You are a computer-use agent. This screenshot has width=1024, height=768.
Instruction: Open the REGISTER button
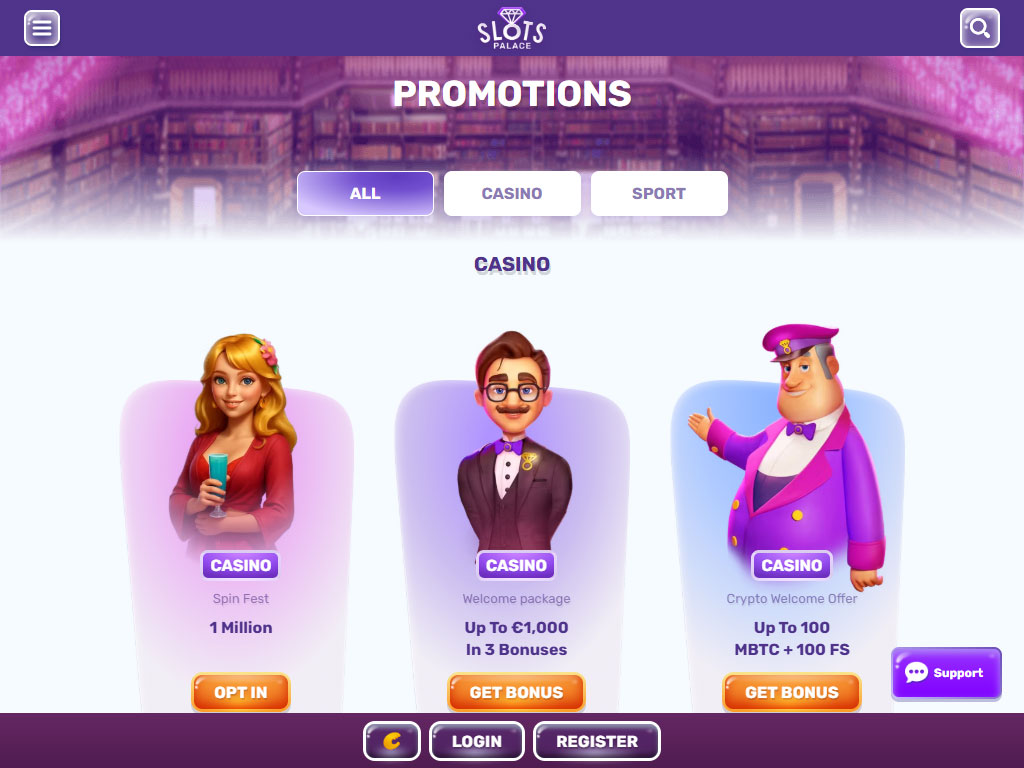(x=597, y=741)
